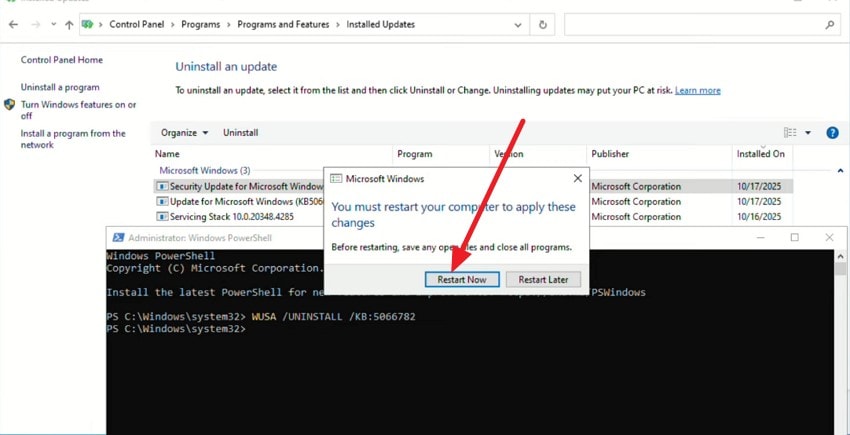Open Uninstall a program link
850x435 pixels.
click(60, 87)
